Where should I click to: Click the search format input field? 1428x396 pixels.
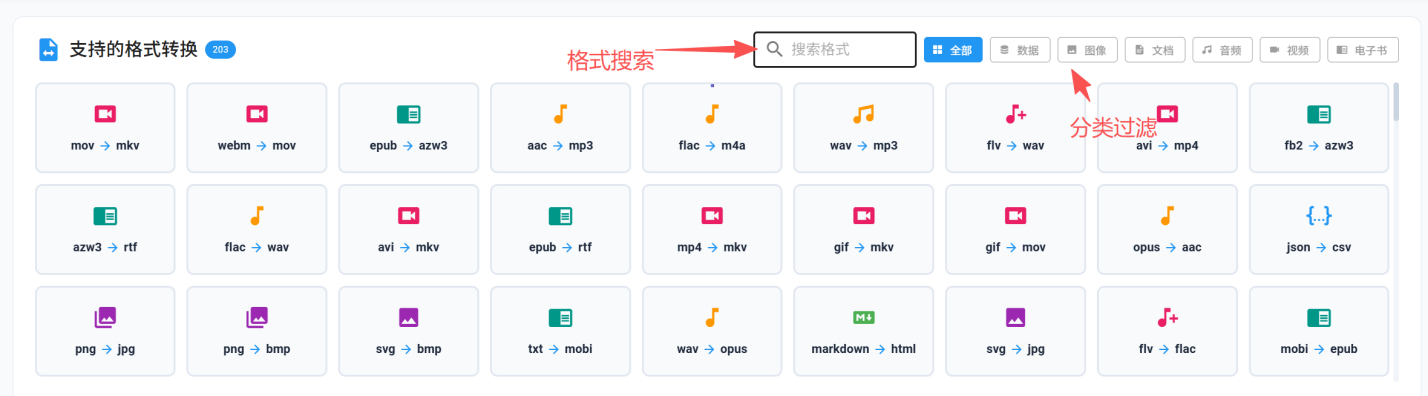[835, 49]
